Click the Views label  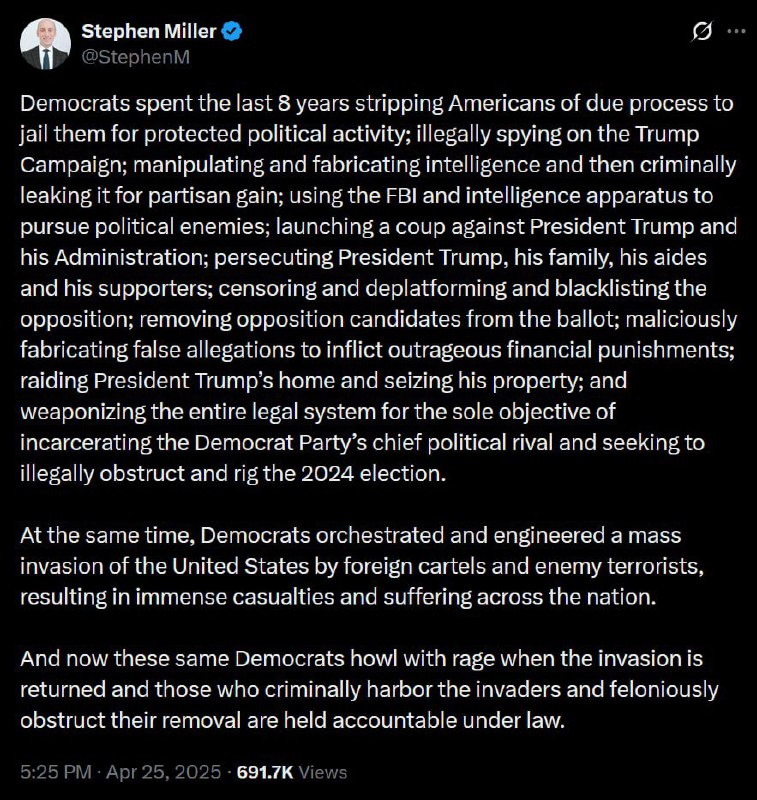[322, 772]
